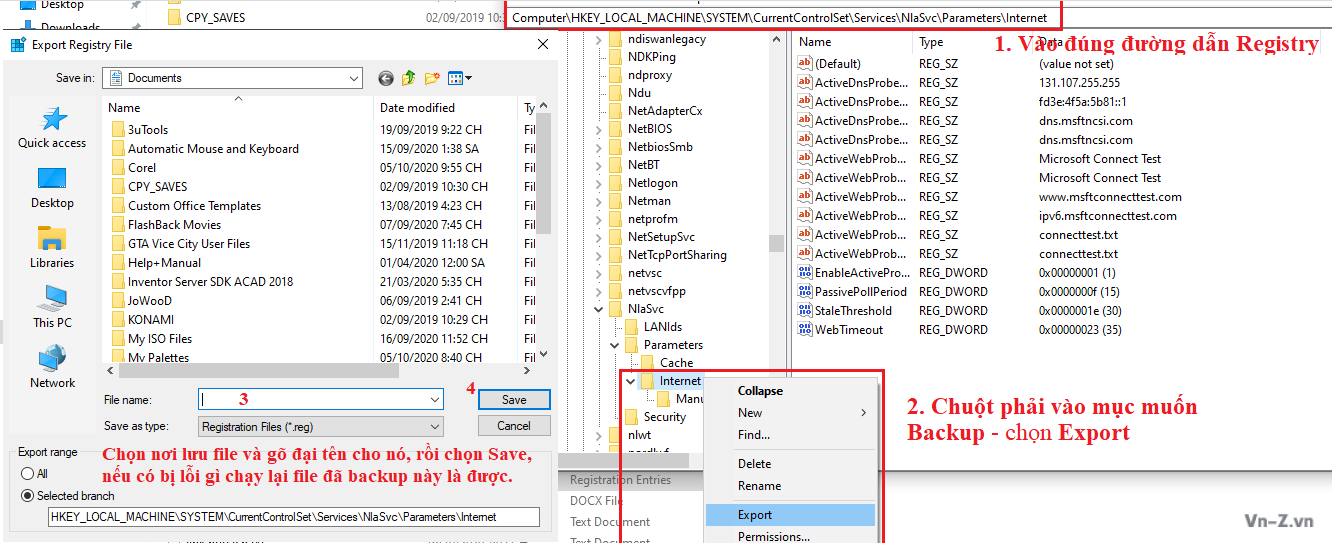Select the Corel folder icon

pyautogui.click(x=117, y=168)
